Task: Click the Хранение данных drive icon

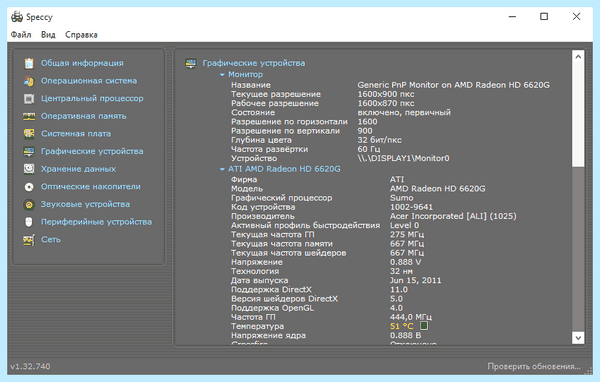Action: [29, 169]
